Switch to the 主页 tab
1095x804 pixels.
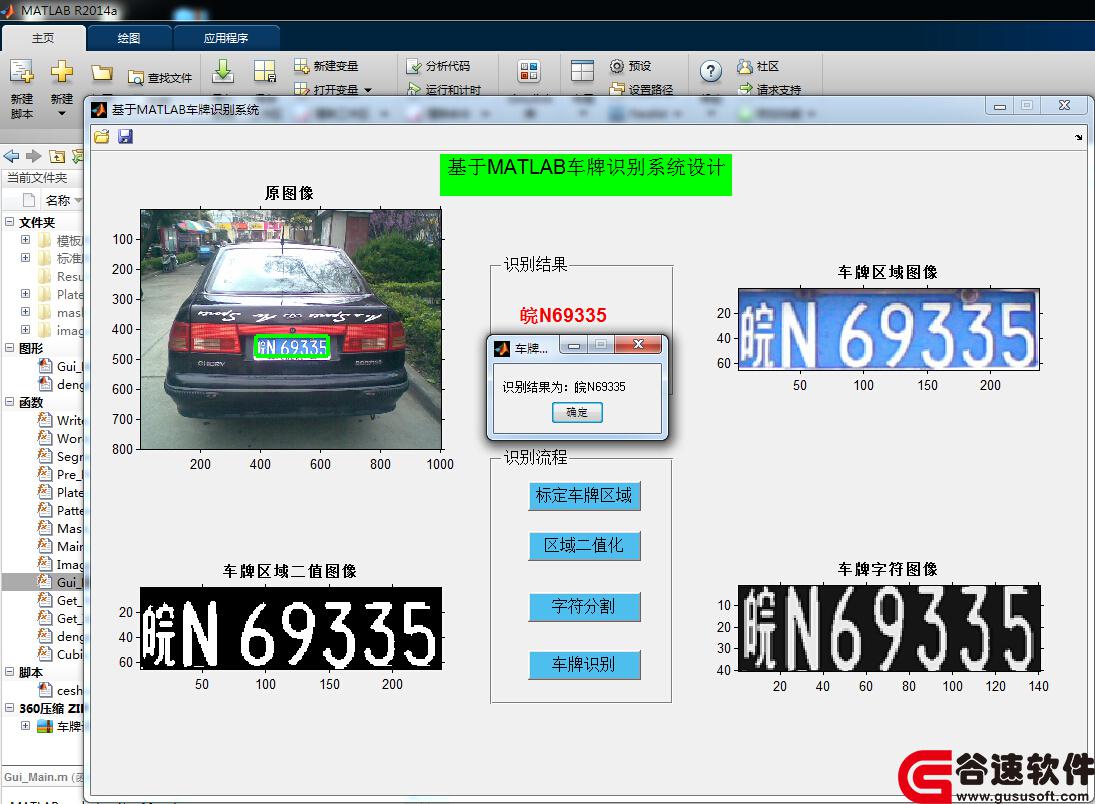coord(43,38)
